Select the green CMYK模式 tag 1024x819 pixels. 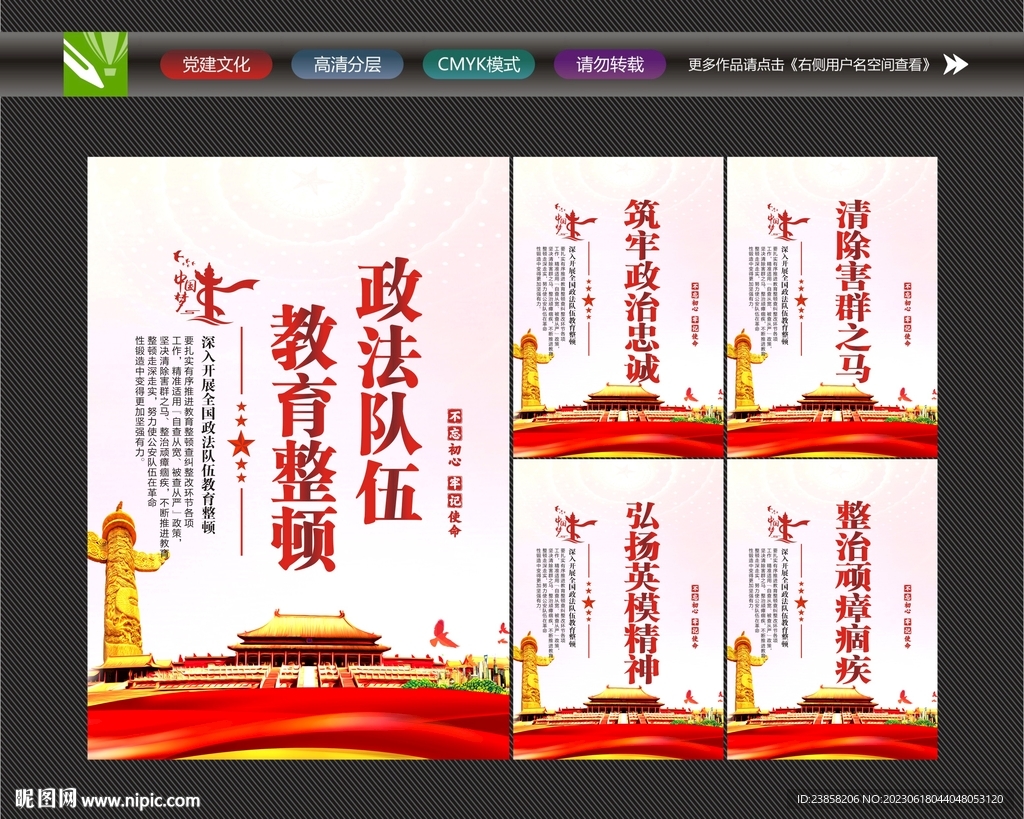pos(479,65)
